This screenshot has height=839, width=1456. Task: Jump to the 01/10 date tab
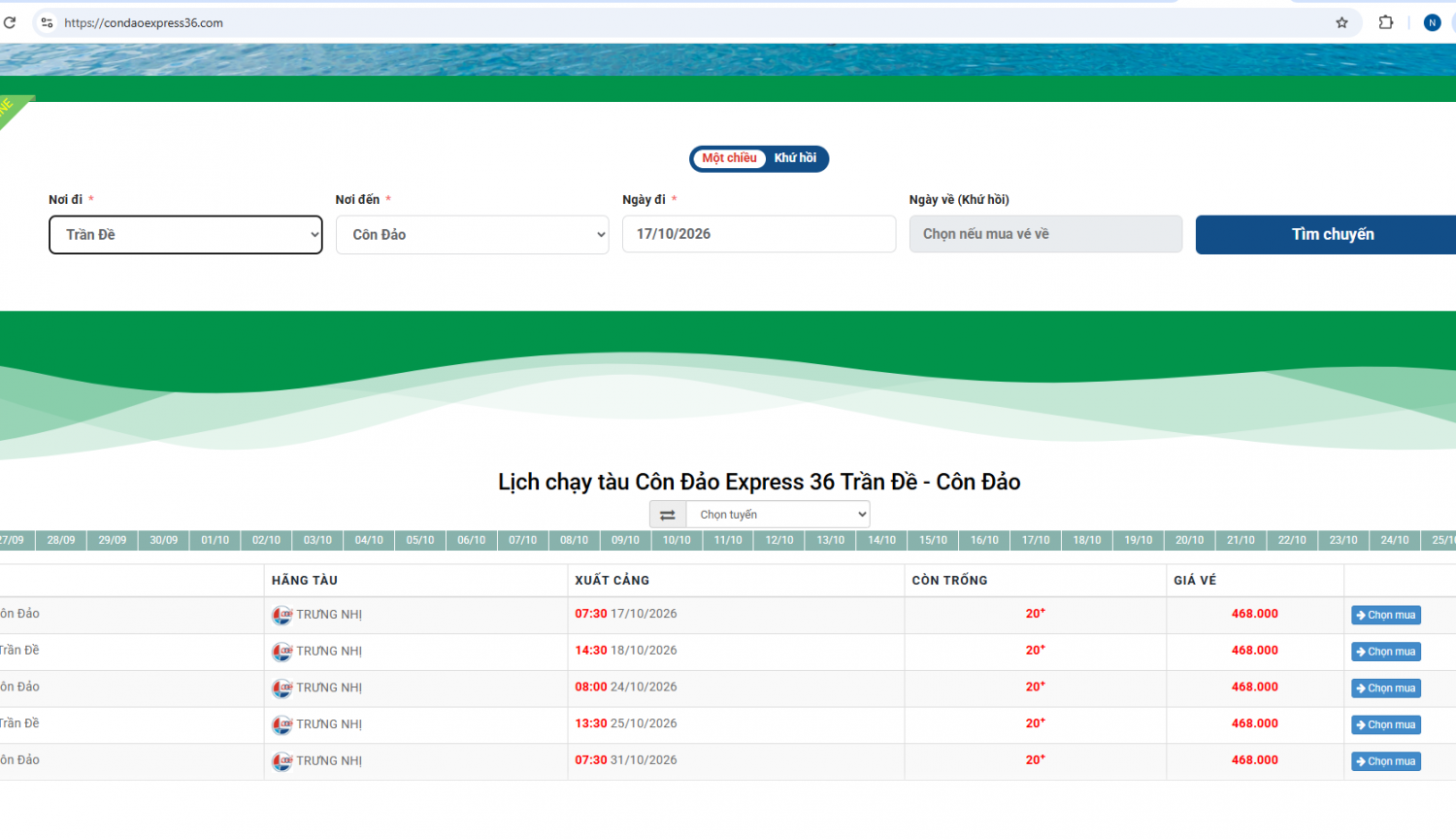pyautogui.click(x=215, y=541)
